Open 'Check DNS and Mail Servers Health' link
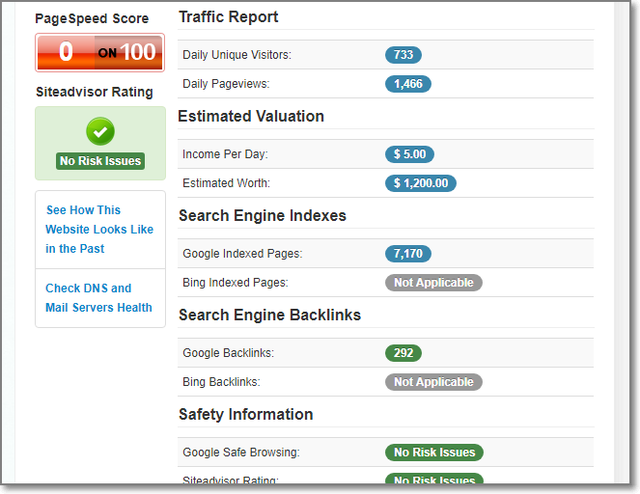 (98, 298)
